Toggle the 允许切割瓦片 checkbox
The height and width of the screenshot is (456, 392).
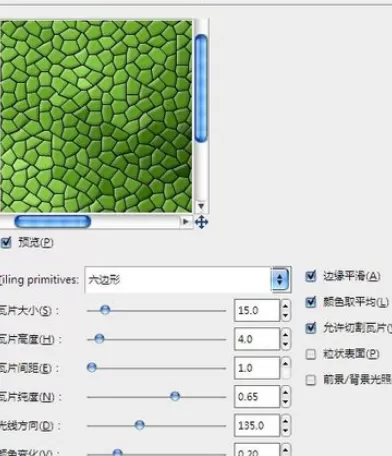click(311, 328)
